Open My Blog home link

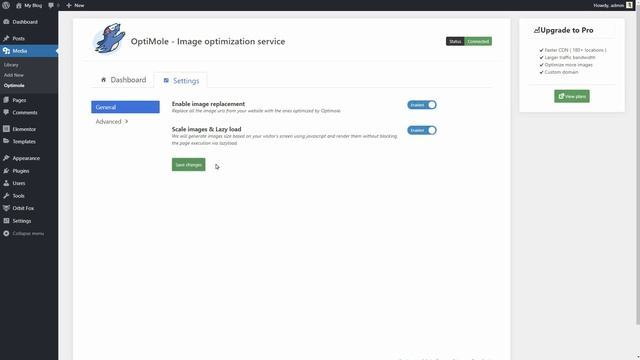click(x=29, y=5)
